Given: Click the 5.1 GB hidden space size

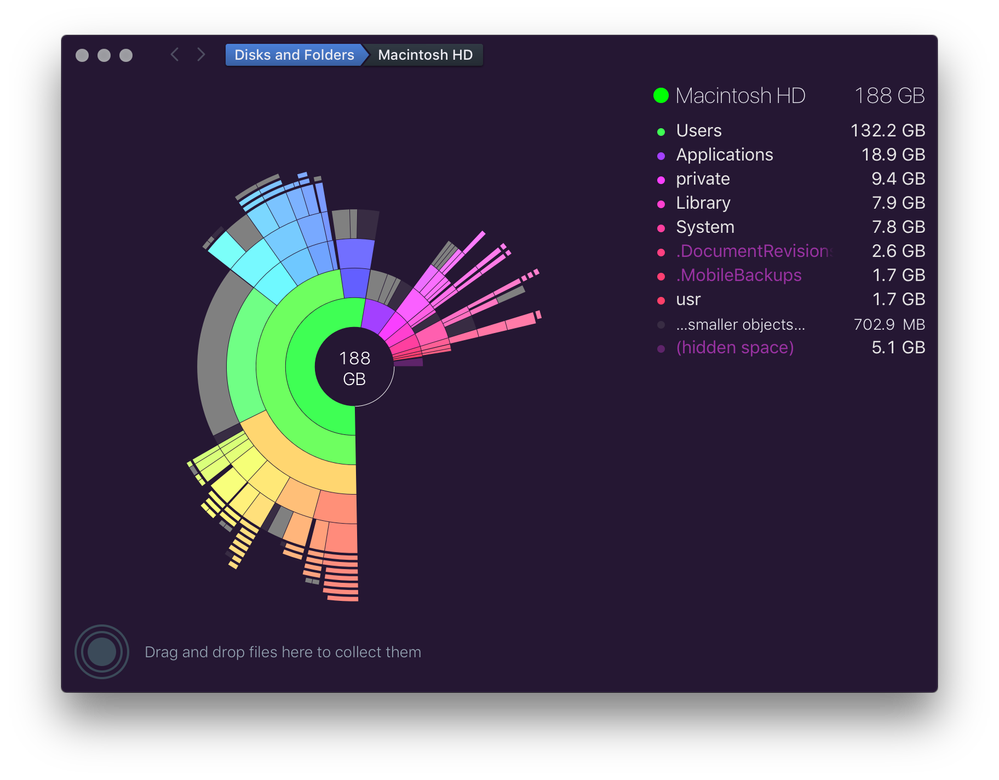Looking at the screenshot, I should point(898,348).
